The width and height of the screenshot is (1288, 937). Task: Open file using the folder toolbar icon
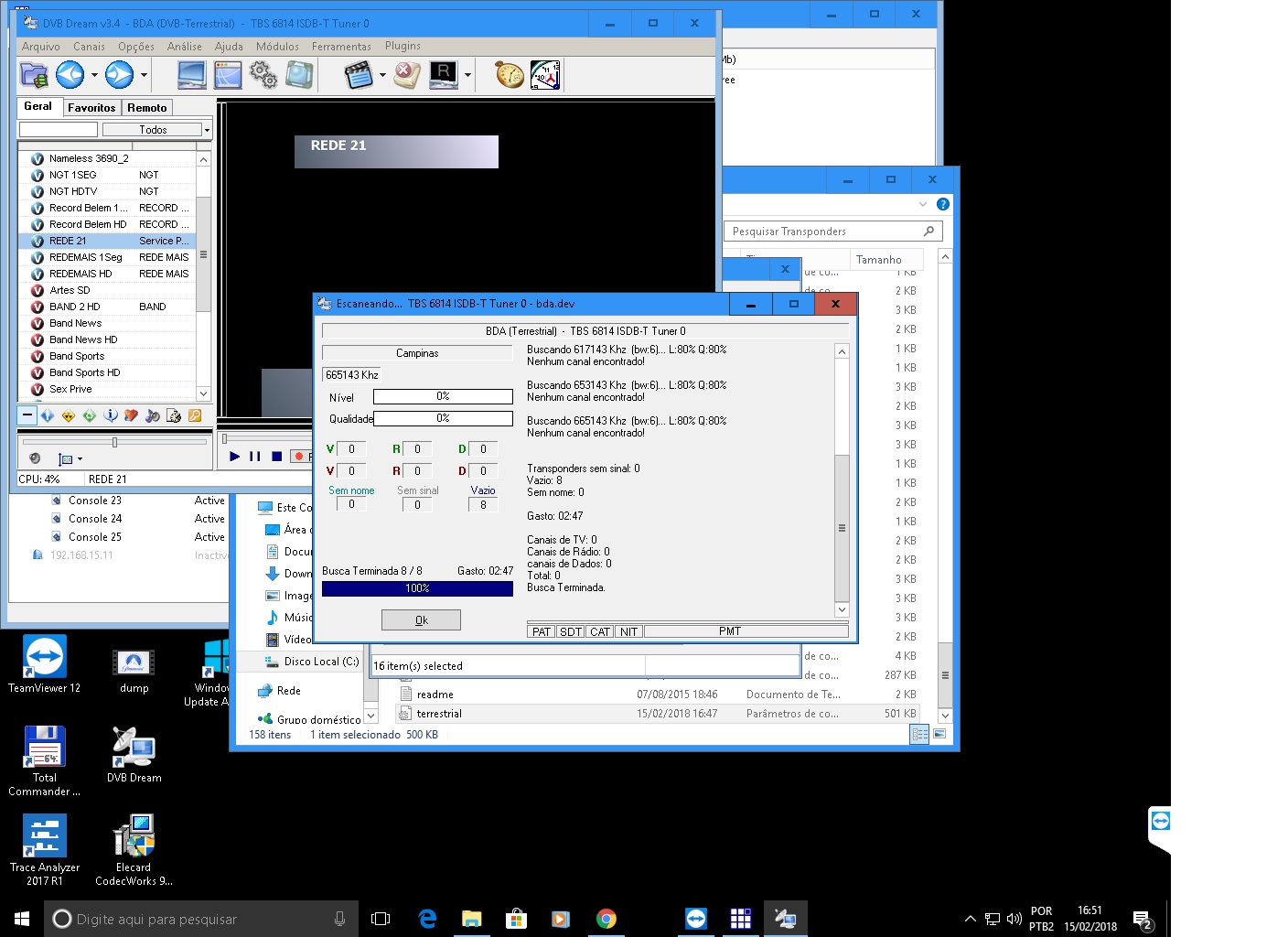click(34, 74)
